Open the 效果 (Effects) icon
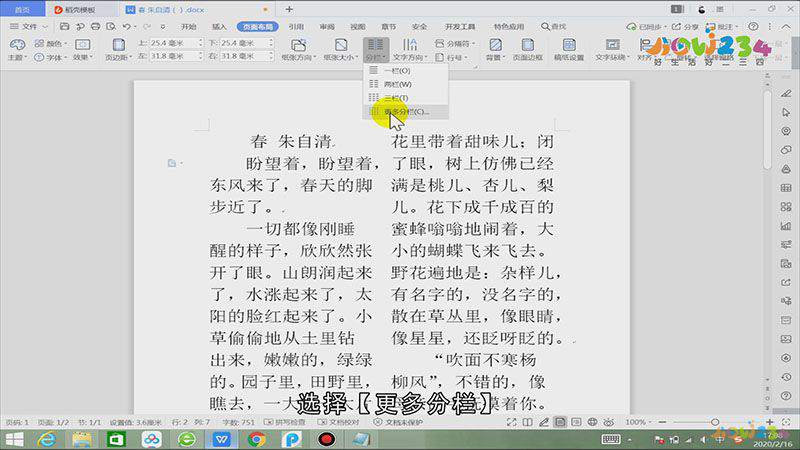This screenshot has width=800, height=450. 83,44
